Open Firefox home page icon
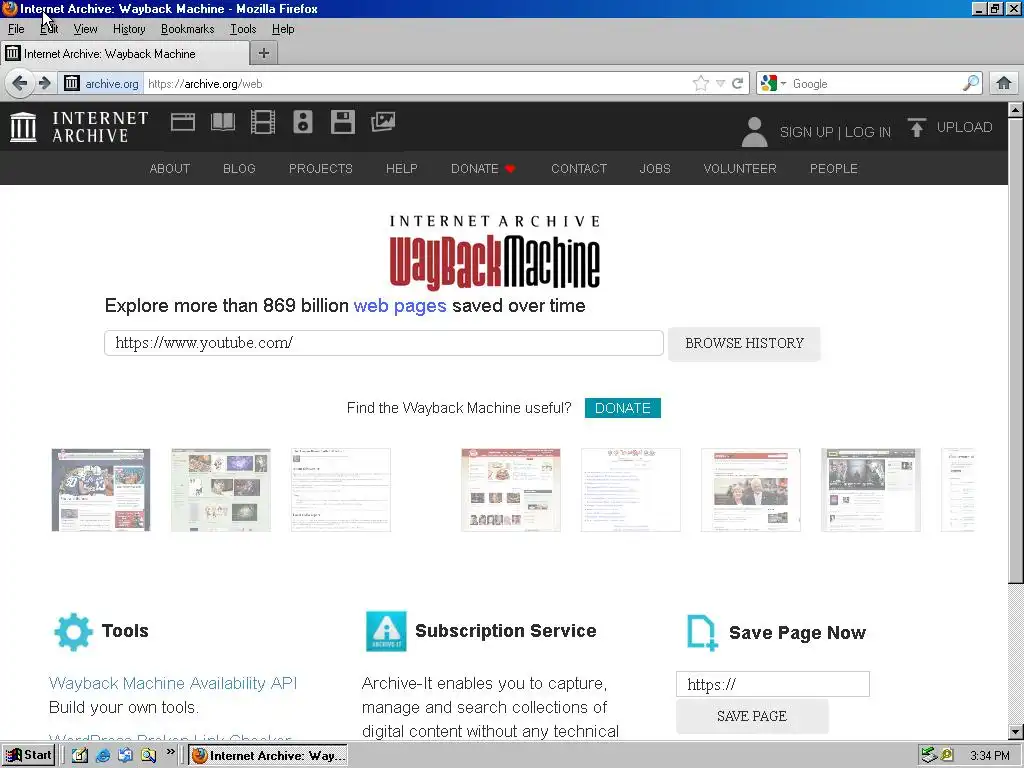 click(1004, 83)
